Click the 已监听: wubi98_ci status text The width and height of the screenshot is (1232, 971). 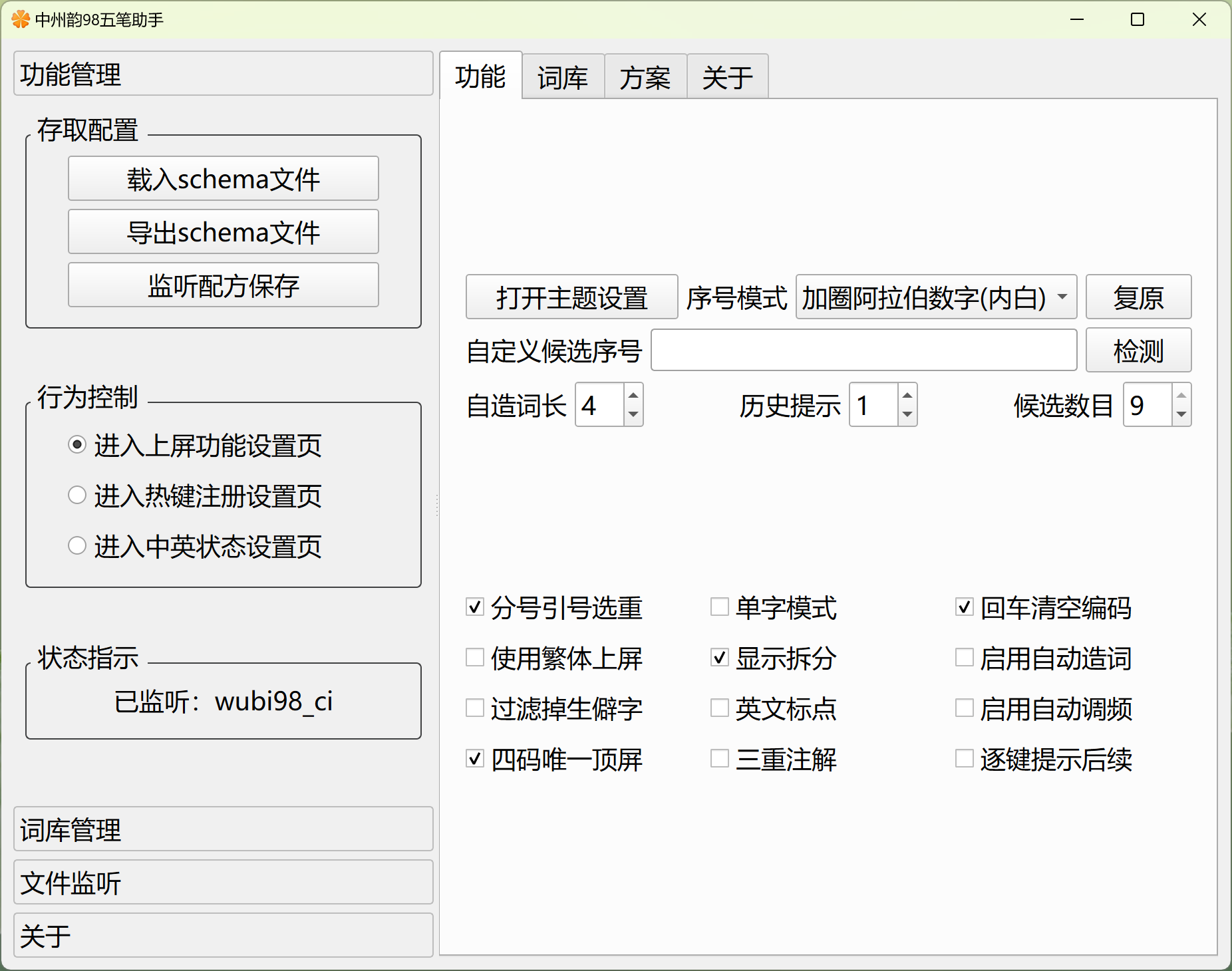click(x=224, y=702)
